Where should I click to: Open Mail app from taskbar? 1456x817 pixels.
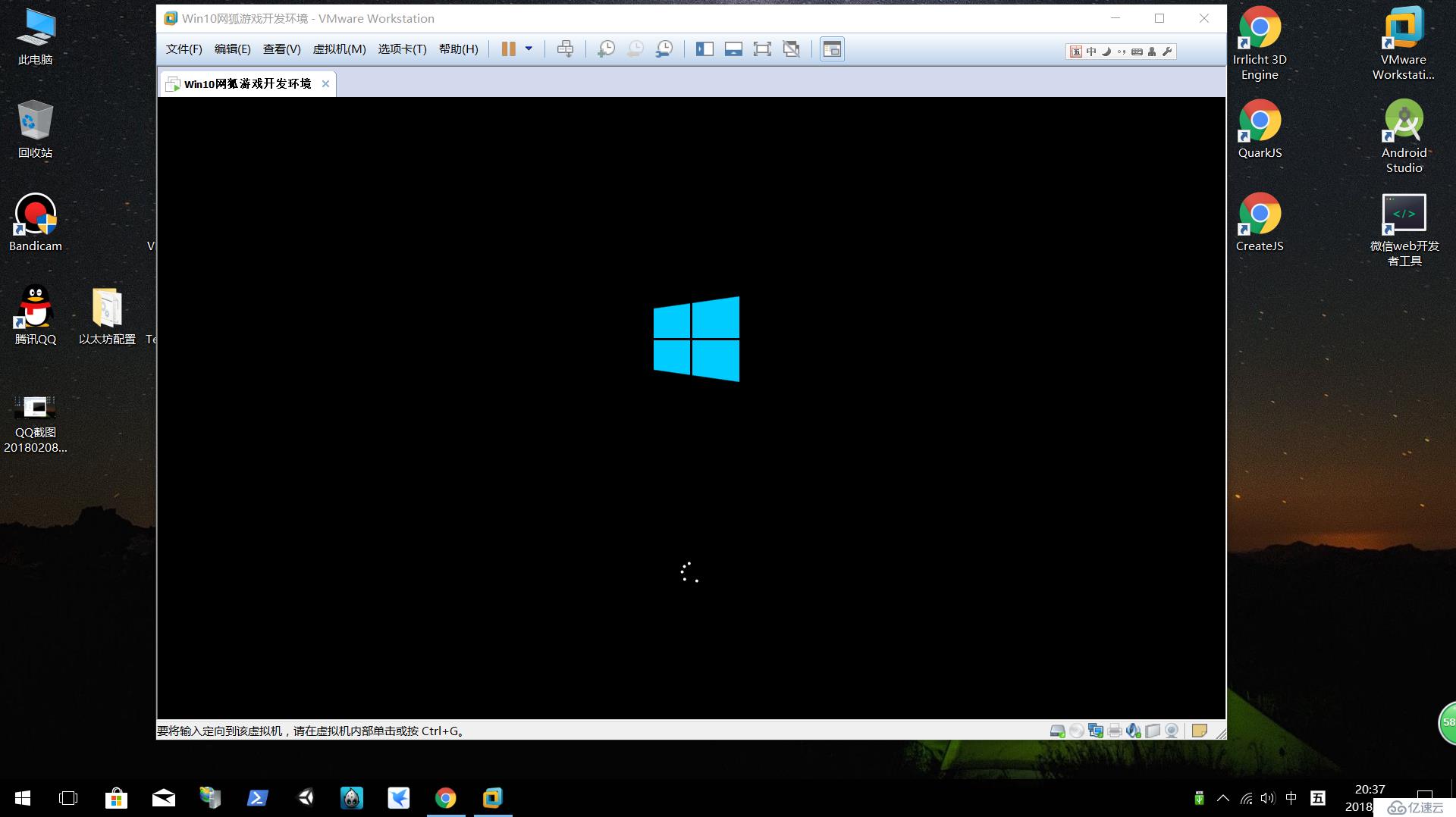point(163,797)
